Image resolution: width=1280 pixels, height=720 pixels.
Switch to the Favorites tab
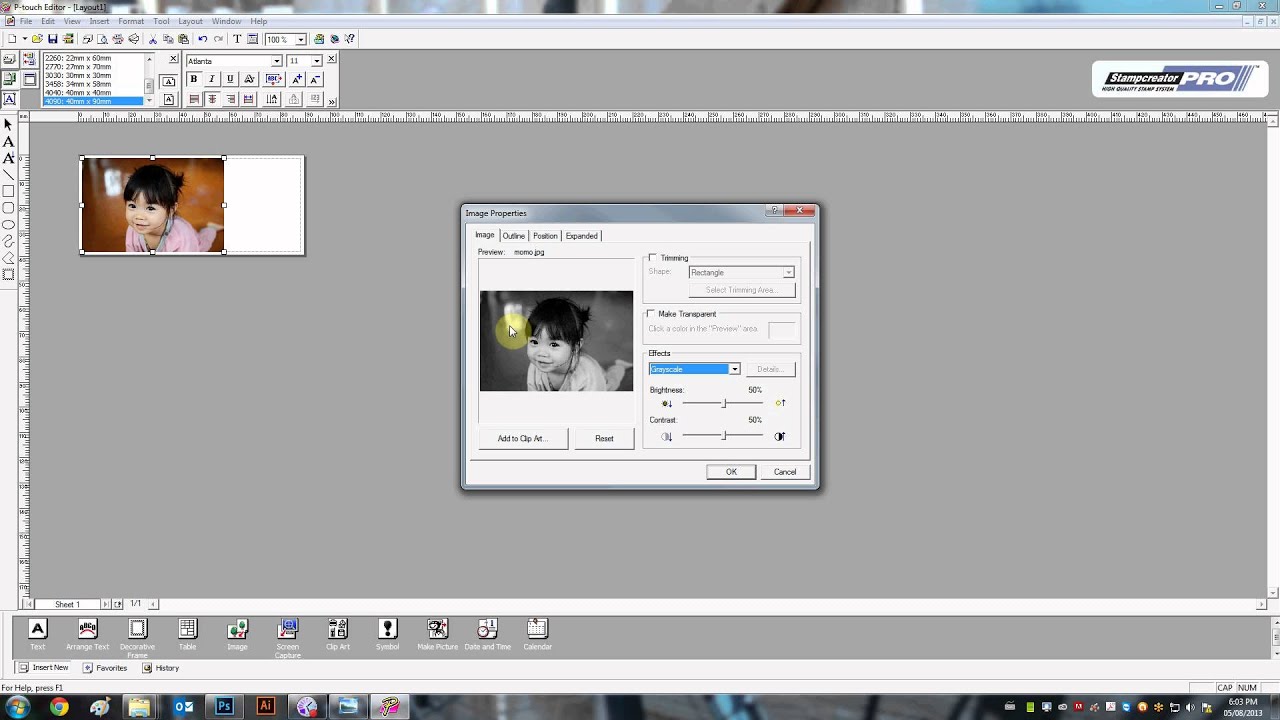click(105, 668)
